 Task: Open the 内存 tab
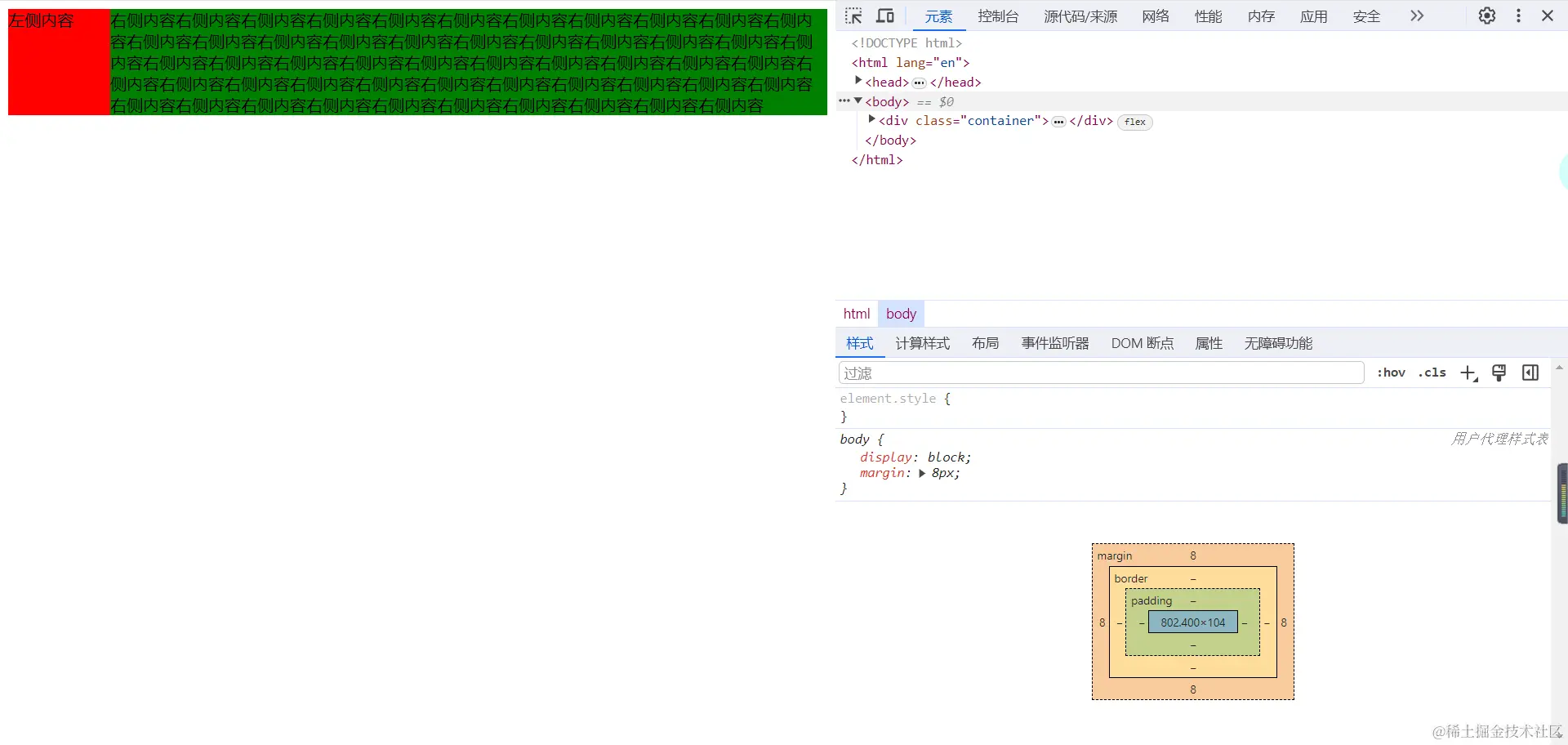(1262, 16)
